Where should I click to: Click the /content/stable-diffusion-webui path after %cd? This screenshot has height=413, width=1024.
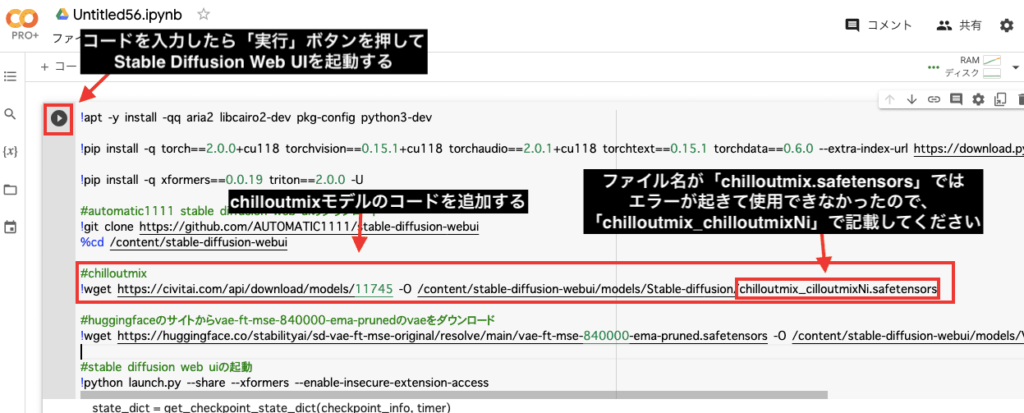[199, 242]
